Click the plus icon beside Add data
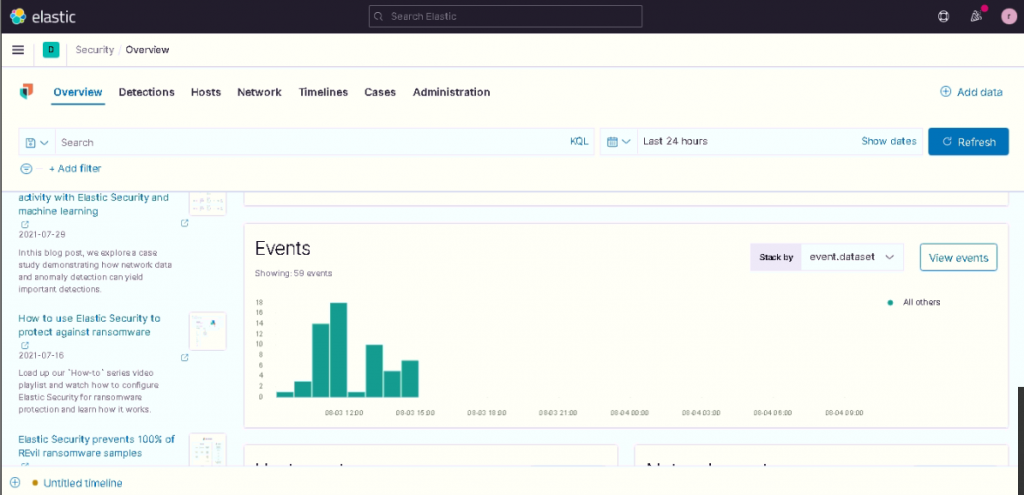1024x495 pixels. pyautogui.click(x=945, y=92)
